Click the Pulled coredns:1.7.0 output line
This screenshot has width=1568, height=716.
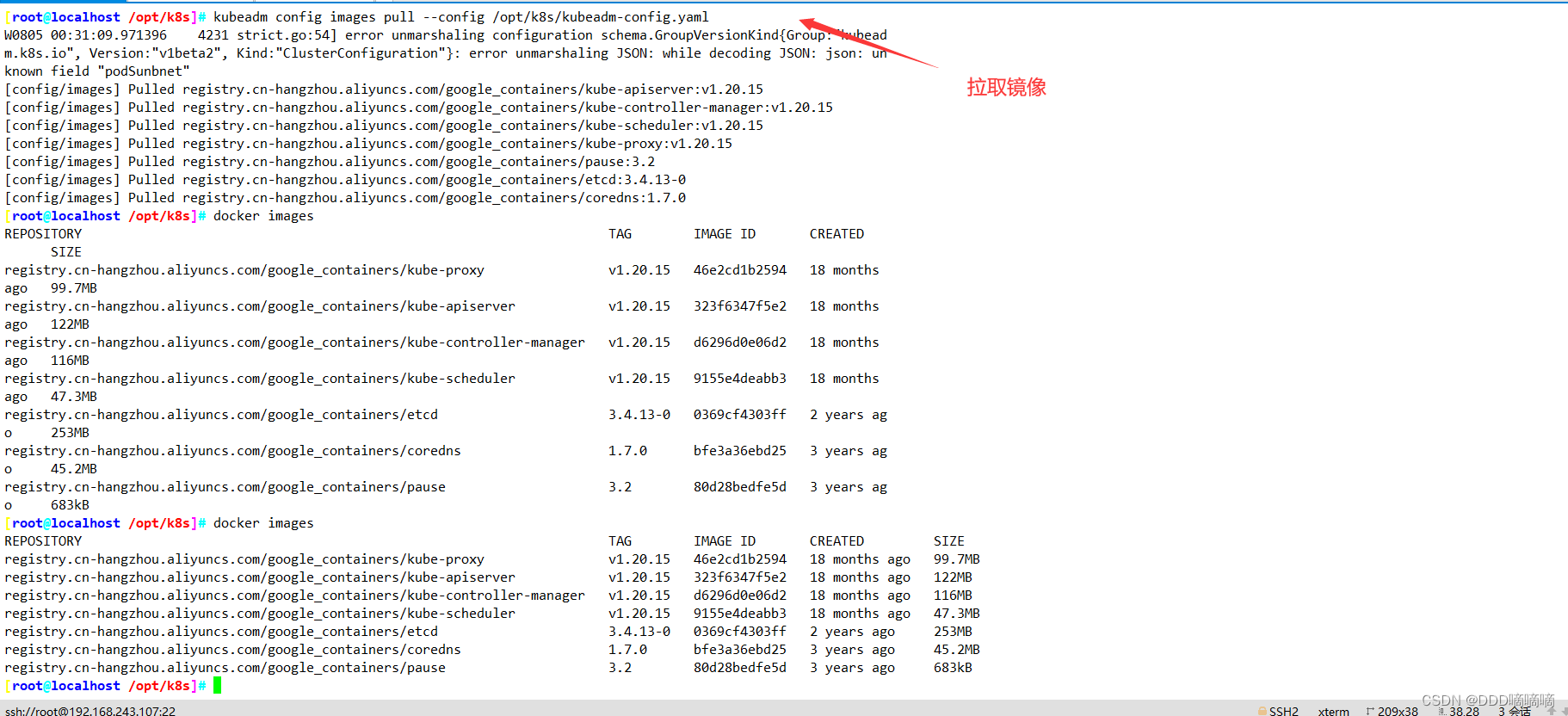(345, 197)
